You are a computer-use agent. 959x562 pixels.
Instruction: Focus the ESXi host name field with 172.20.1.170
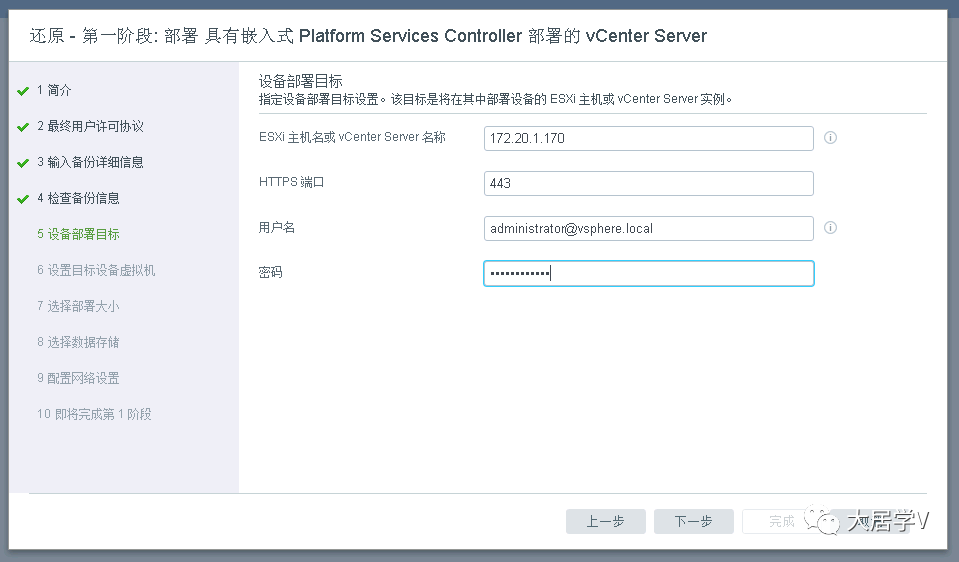(x=649, y=138)
